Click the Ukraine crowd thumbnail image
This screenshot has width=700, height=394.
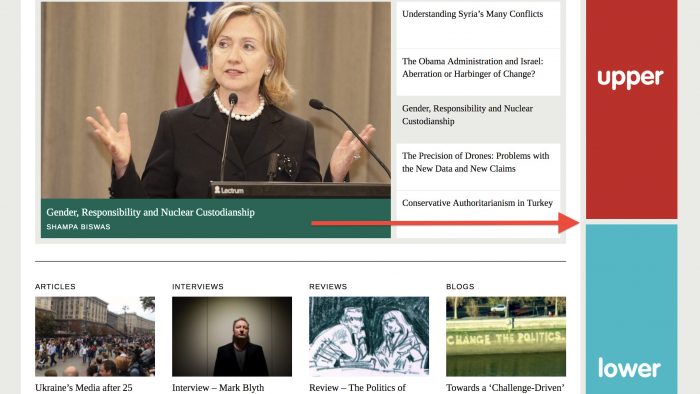(95, 336)
